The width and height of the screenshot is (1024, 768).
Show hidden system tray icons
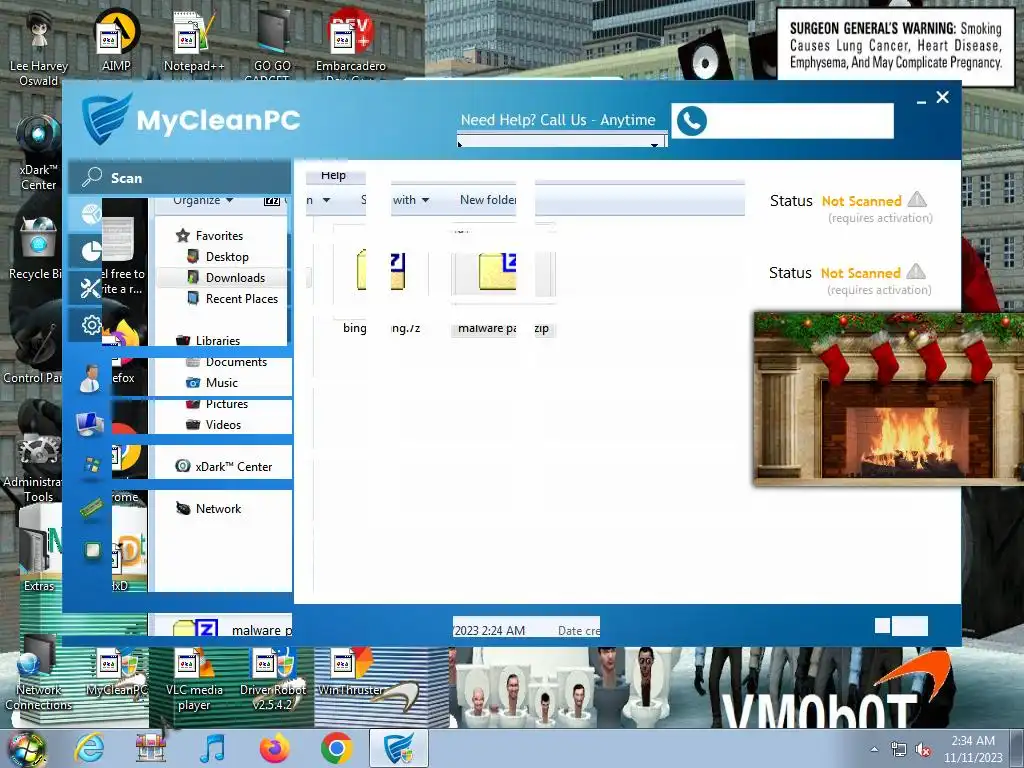(x=874, y=749)
